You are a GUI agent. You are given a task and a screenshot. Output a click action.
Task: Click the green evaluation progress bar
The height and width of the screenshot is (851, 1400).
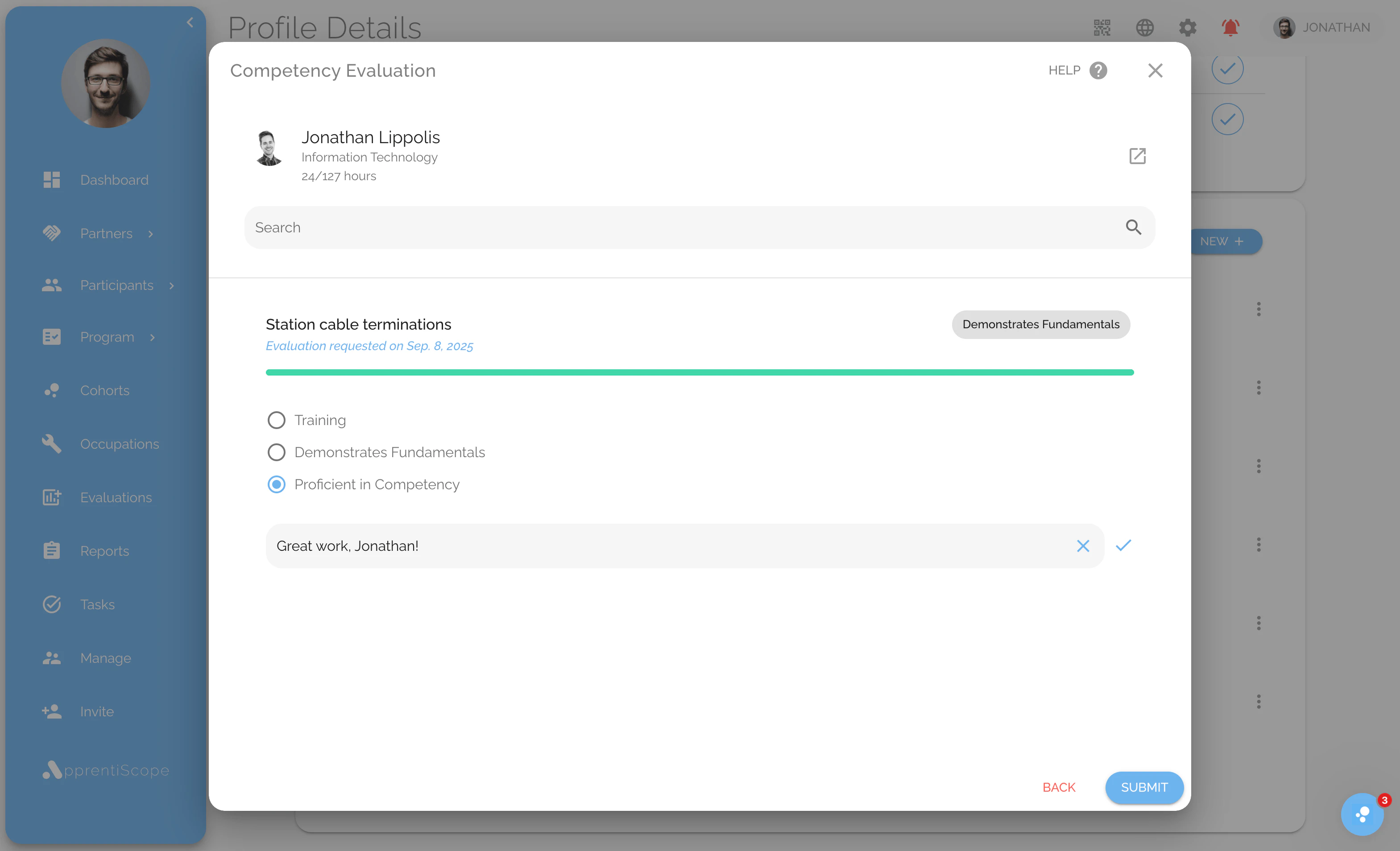pos(700,373)
